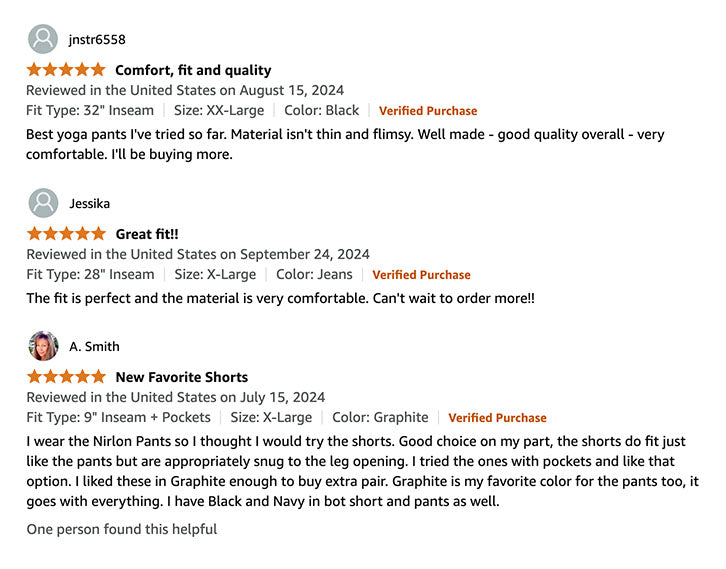Click the A. Smith reviewer name
Screen dimensions: 726x569
click(94, 347)
